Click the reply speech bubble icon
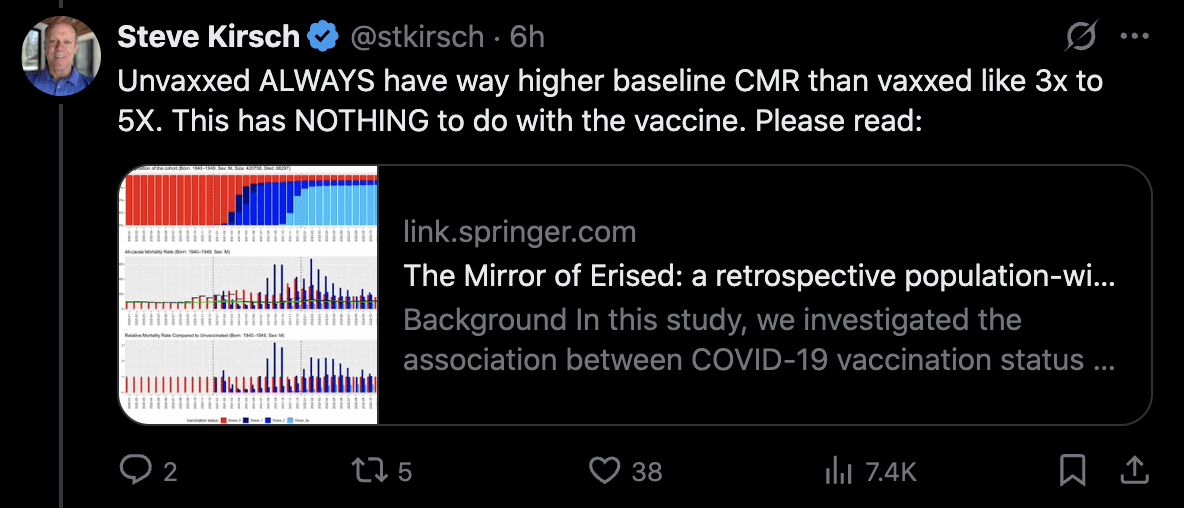The image size is (1184, 508). click(135, 470)
